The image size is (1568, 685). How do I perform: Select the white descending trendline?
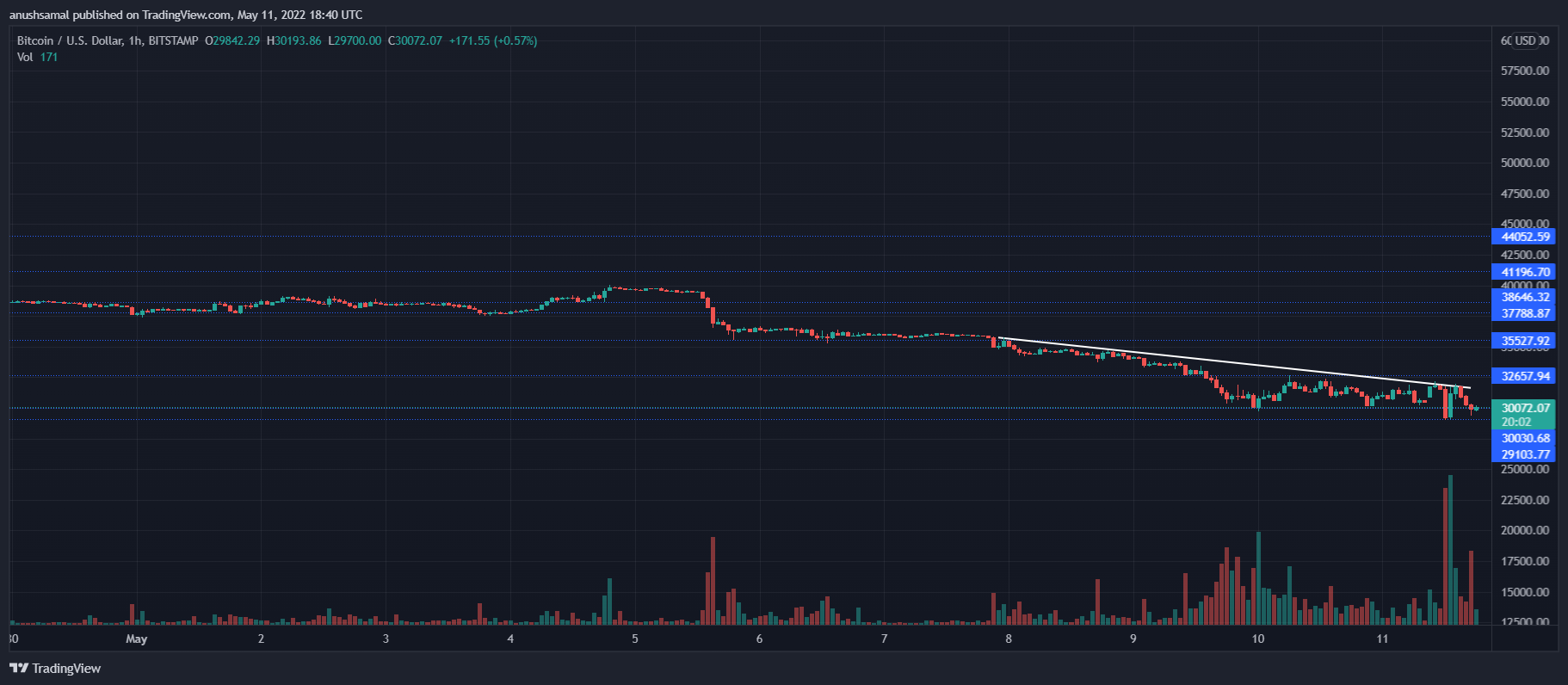[x=1234, y=362]
